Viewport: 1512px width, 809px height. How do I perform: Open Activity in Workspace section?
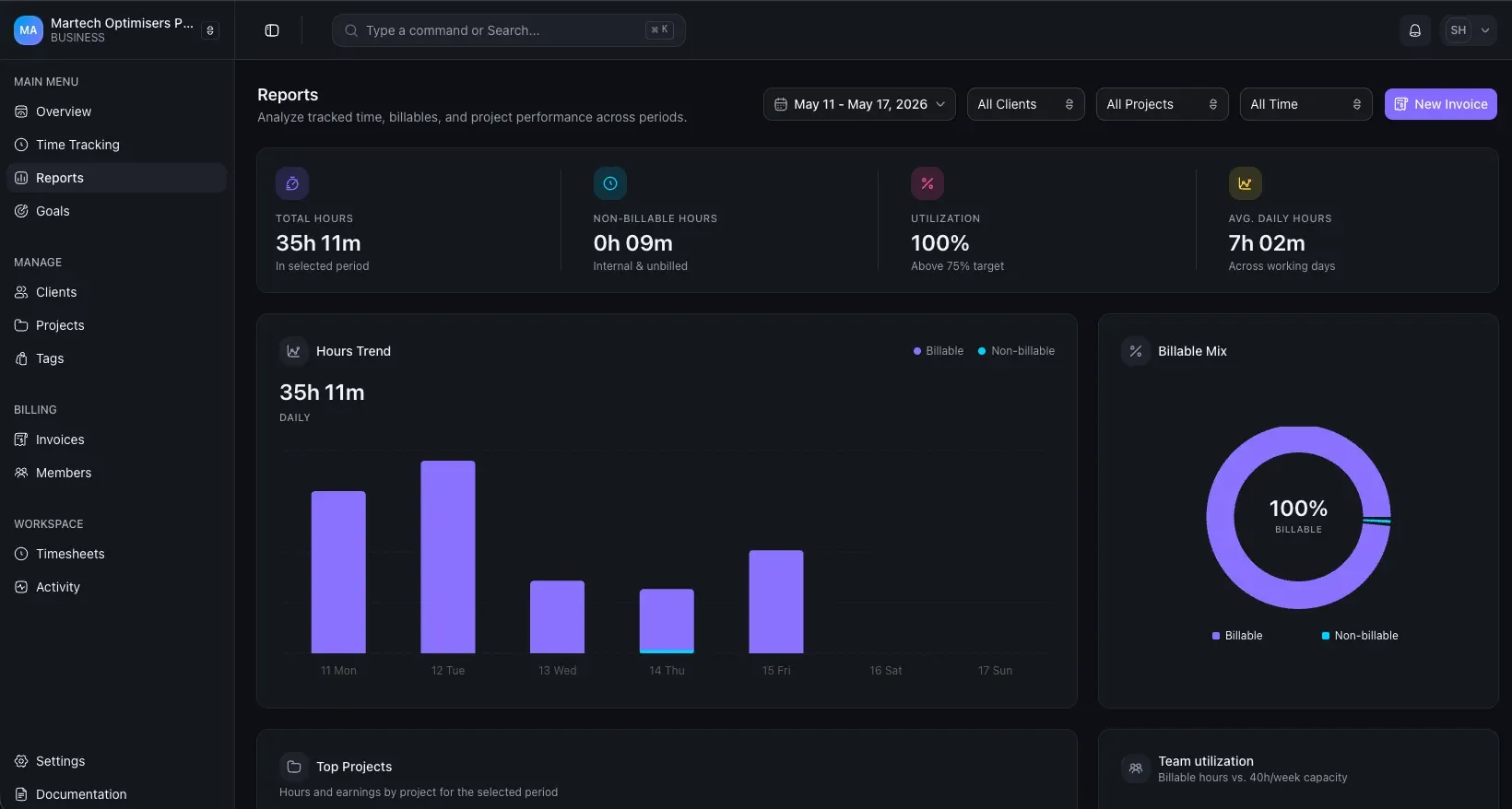click(116, 587)
